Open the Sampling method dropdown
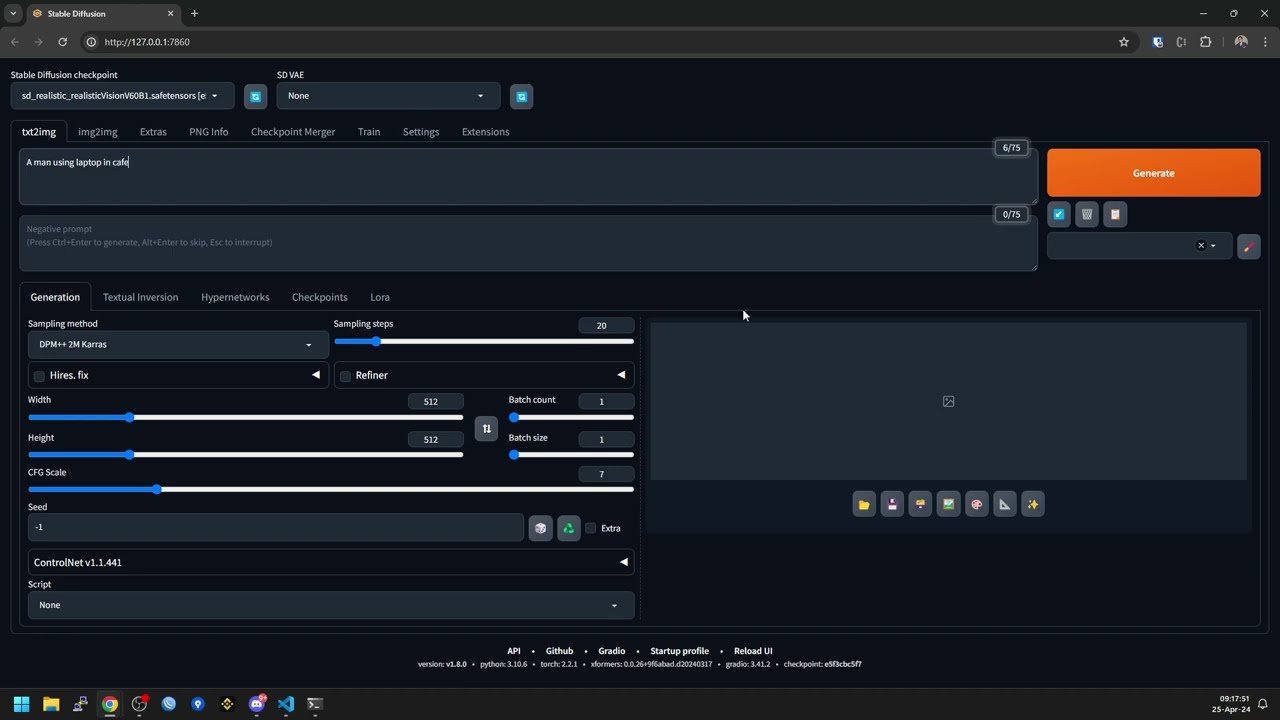The image size is (1280, 720). click(x=178, y=345)
